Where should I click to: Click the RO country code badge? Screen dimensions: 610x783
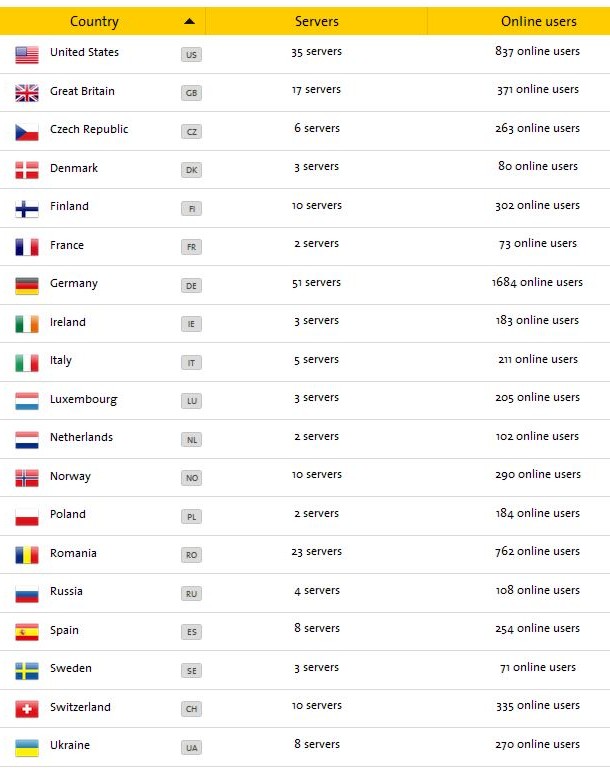click(192, 555)
